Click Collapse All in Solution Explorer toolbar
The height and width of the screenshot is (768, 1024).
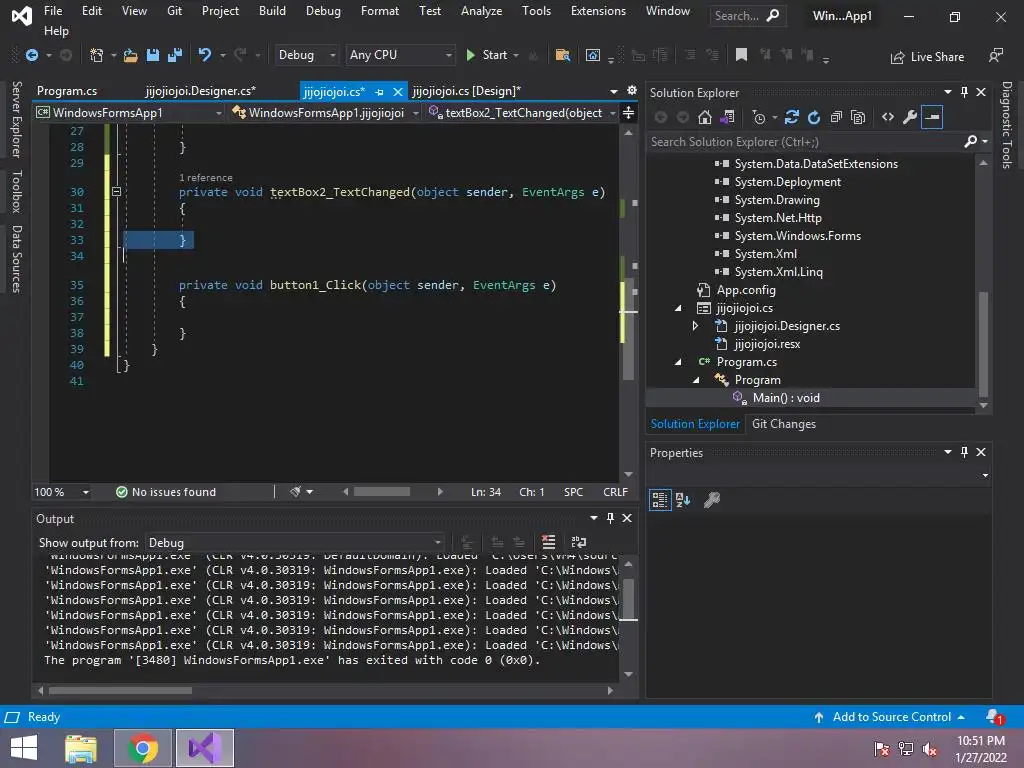tap(836, 118)
